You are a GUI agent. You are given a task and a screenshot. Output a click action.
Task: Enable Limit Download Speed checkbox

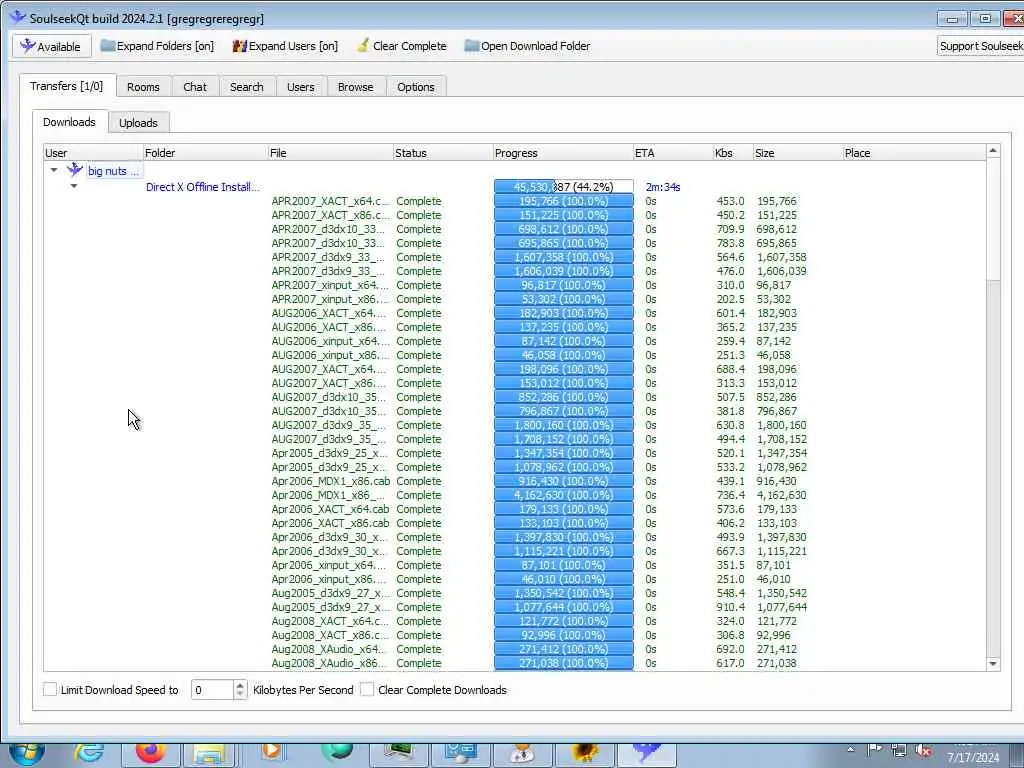[50, 689]
